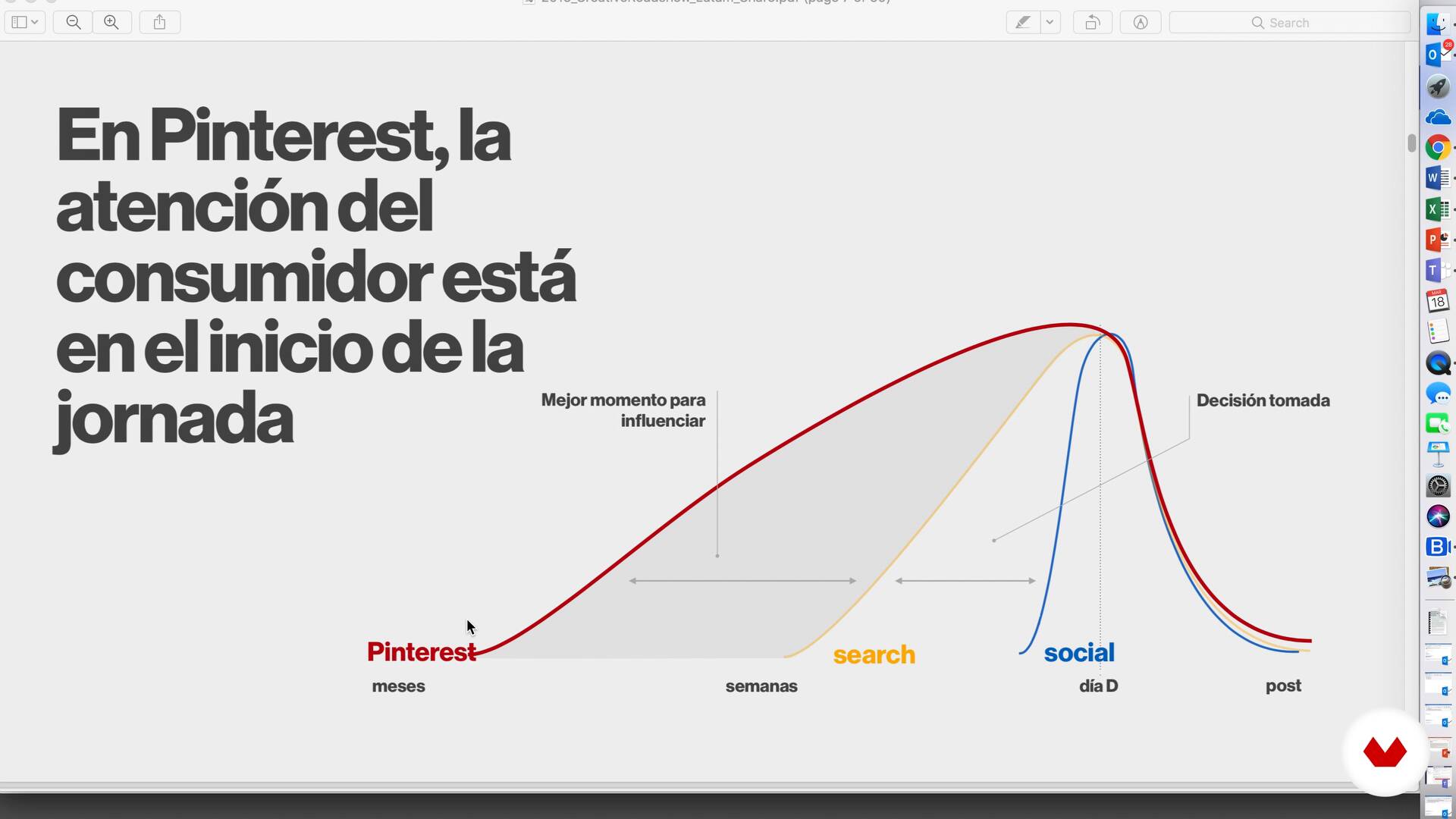Open the Share button in toolbar
Screen dimensions: 1456x819
tap(159, 22)
